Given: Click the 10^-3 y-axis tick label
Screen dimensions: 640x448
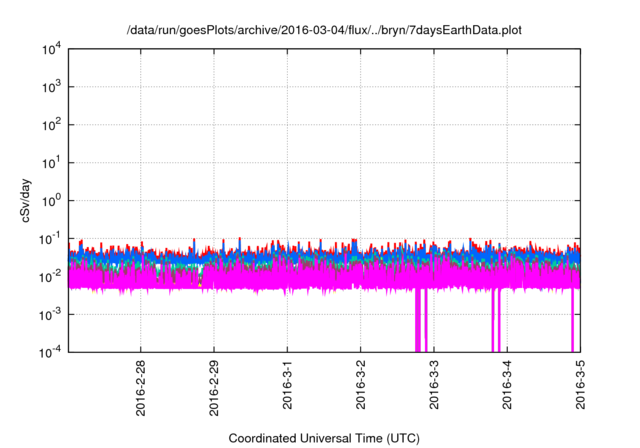Looking at the screenshot, I should coord(50,315).
